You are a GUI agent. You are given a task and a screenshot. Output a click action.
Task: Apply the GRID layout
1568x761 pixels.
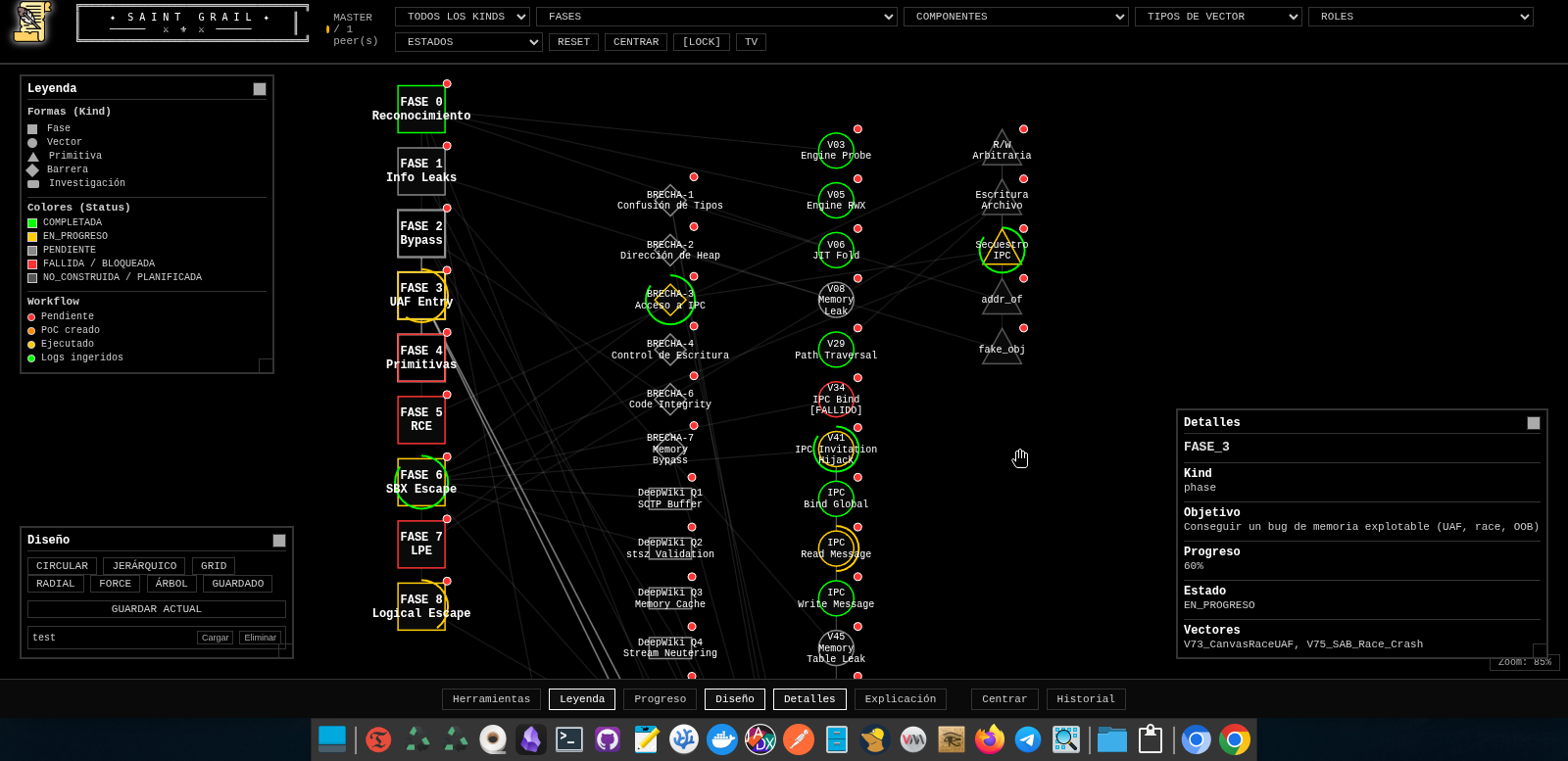click(214, 566)
